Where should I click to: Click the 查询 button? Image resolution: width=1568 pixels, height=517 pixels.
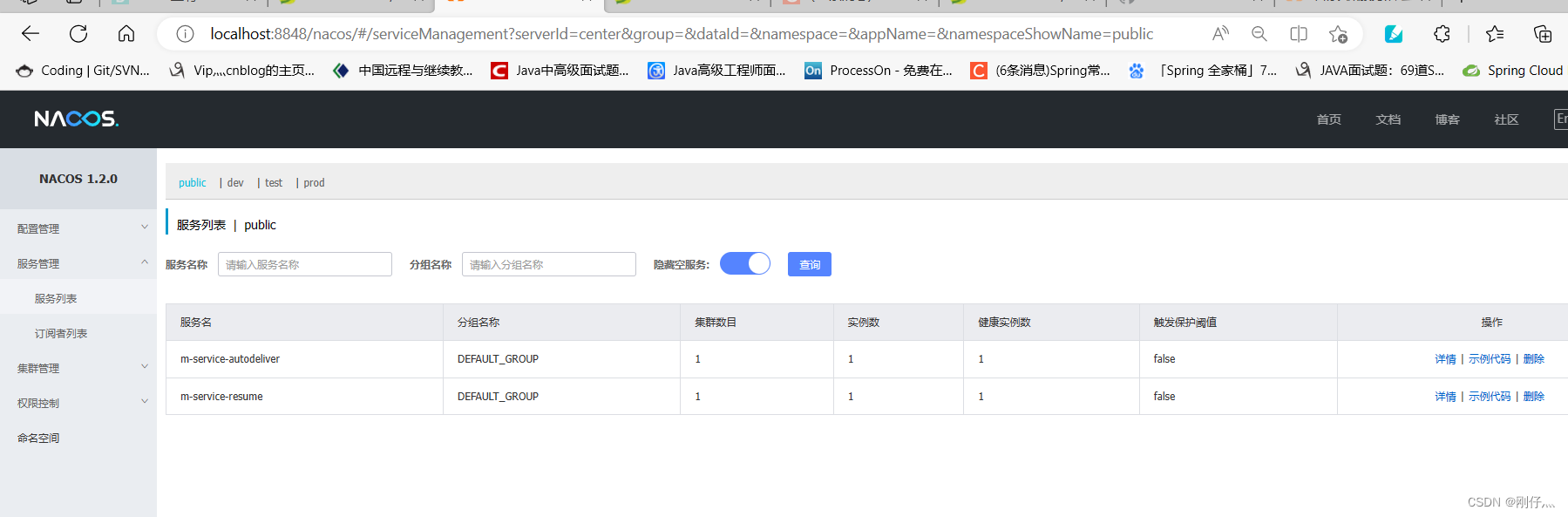pos(810,264)
